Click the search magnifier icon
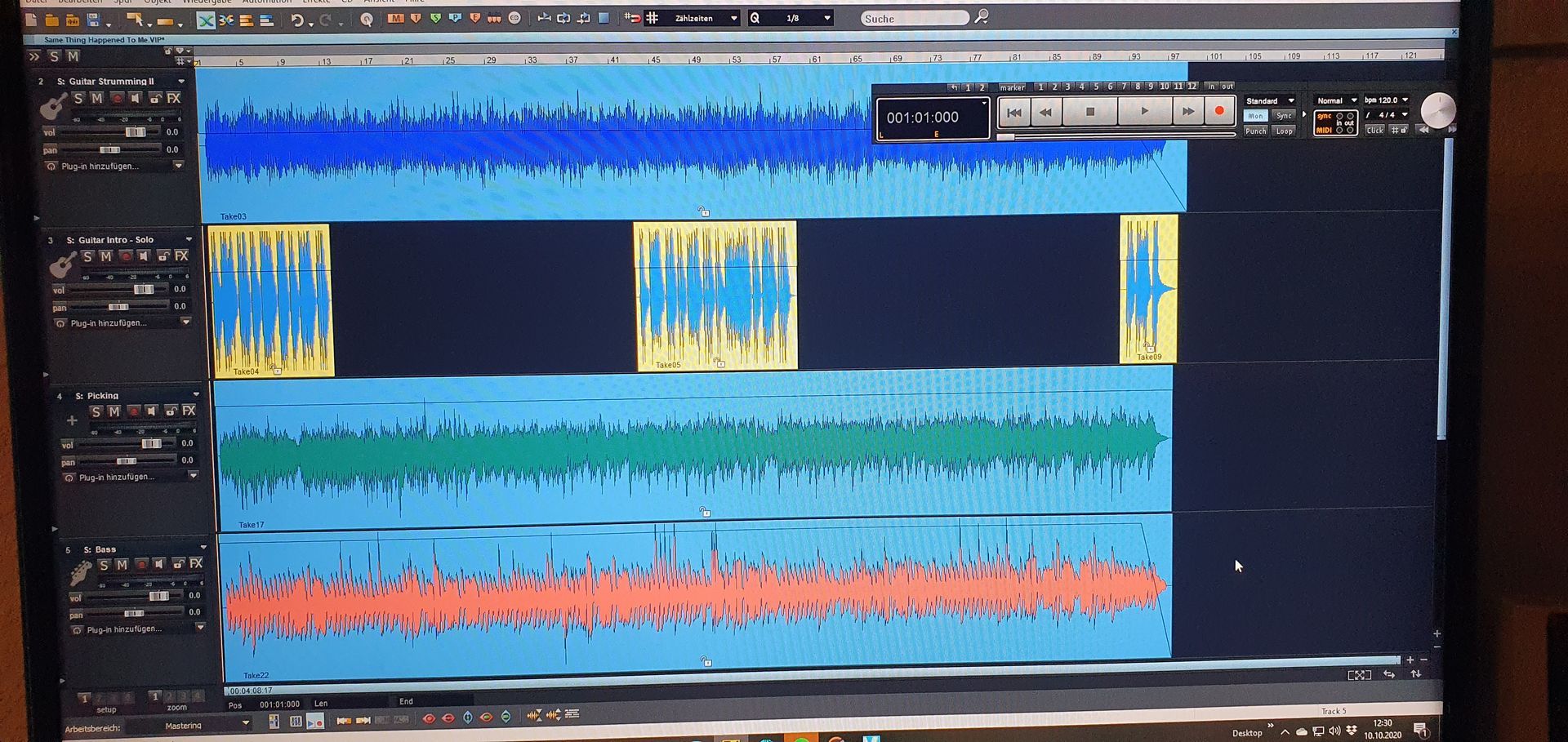1568x742 pixels. click(982, 17)
